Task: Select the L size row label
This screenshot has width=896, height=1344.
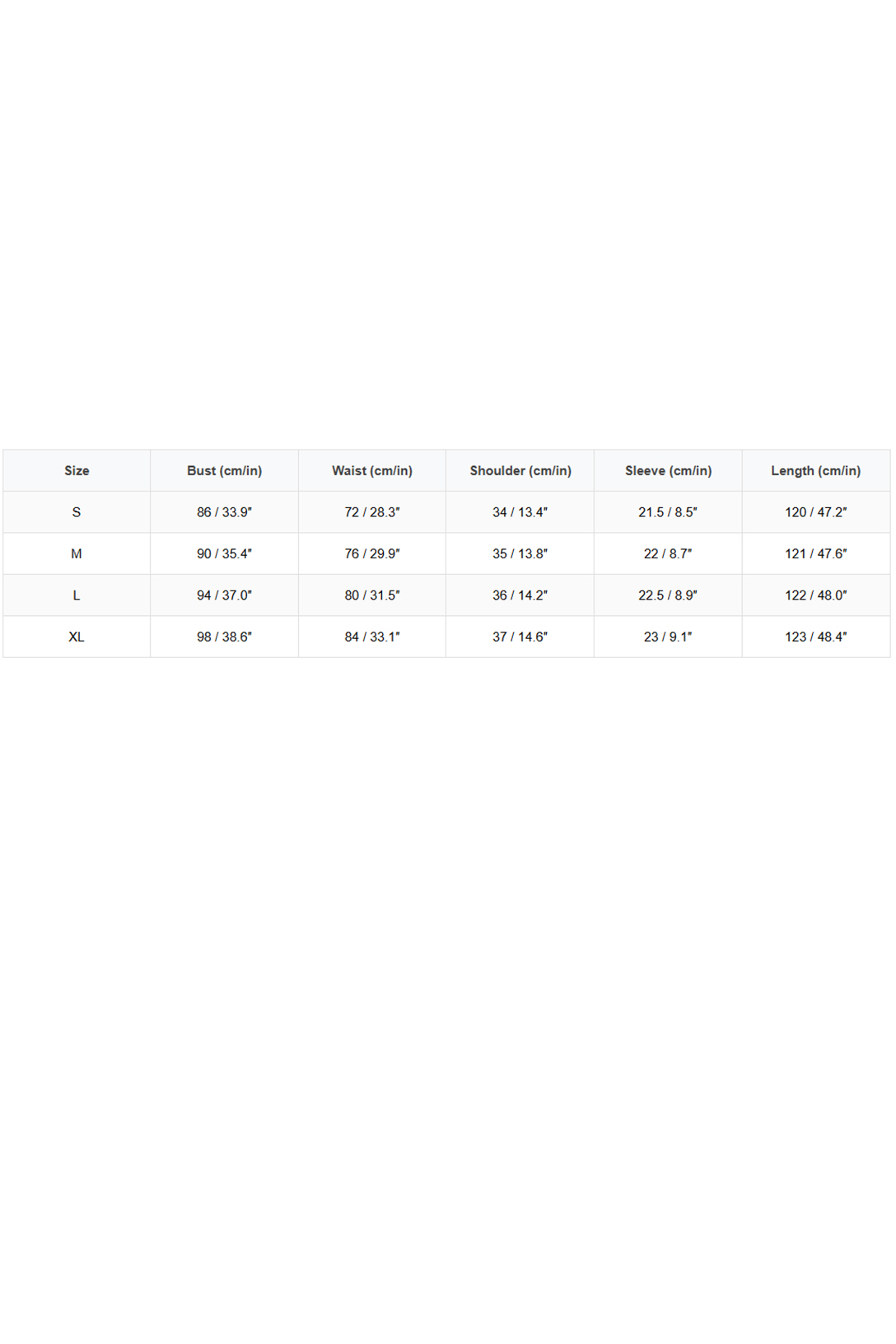Action: pyautogui.click(x=77, y=595)
